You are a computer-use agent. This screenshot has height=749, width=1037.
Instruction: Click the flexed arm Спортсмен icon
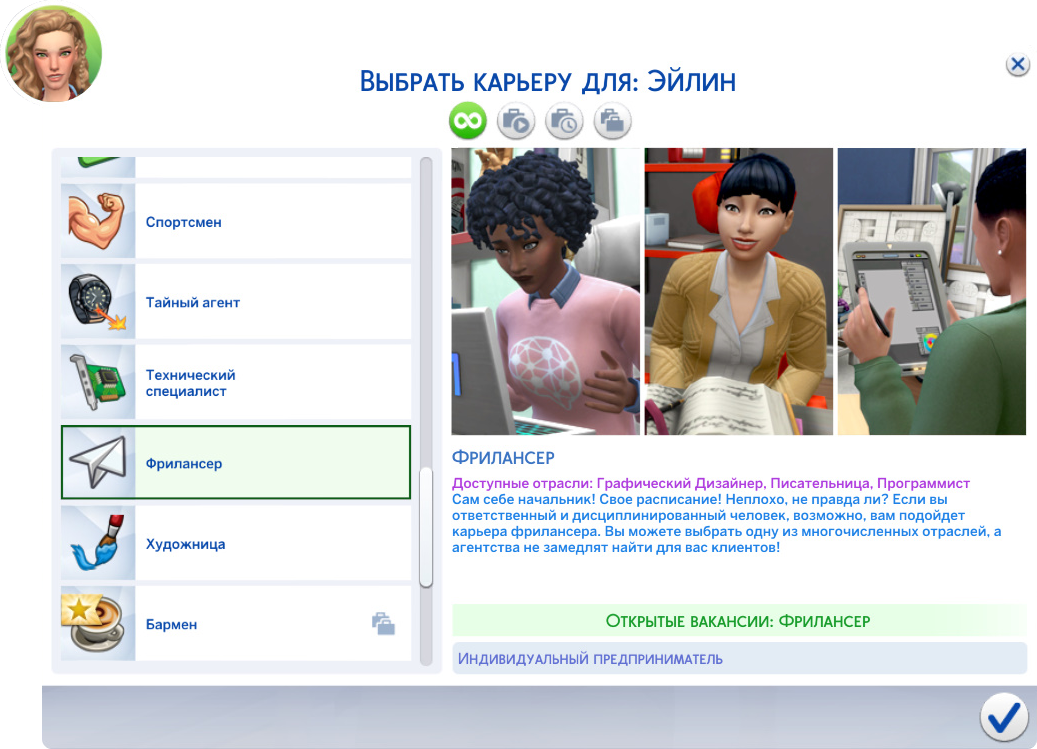(98, 221)
